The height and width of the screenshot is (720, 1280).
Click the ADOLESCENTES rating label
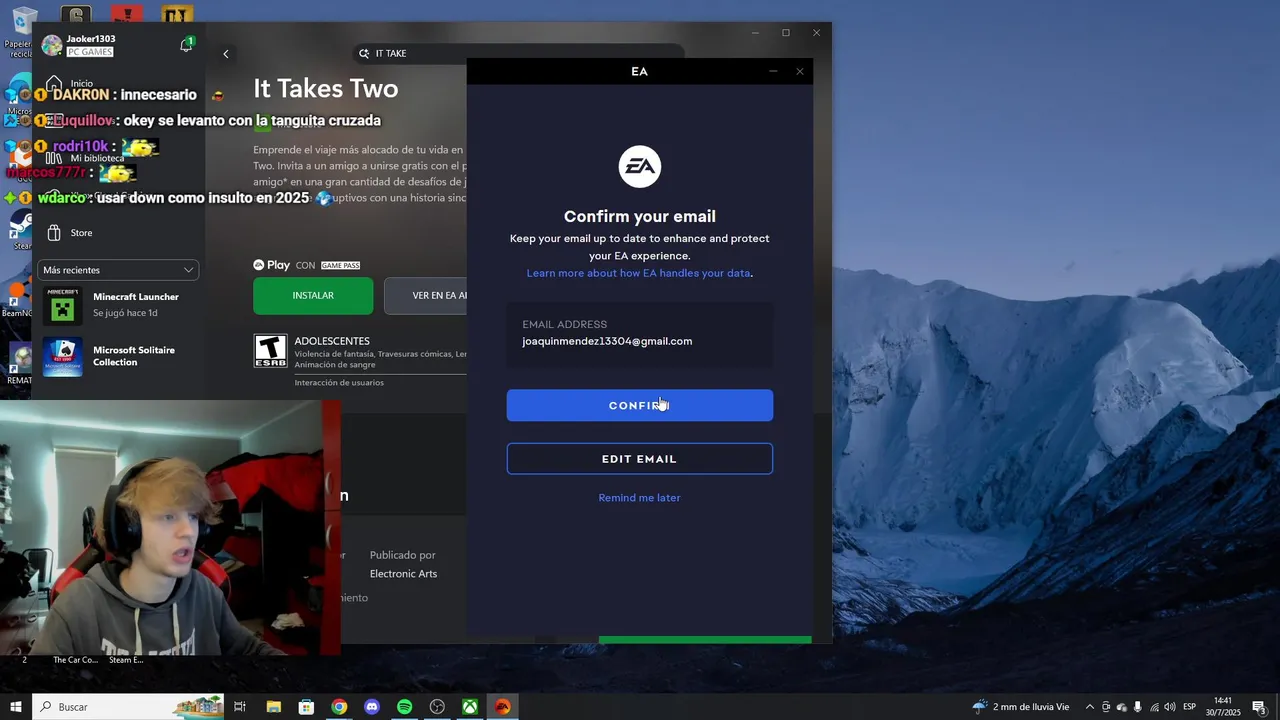click(x=332, y=341)
